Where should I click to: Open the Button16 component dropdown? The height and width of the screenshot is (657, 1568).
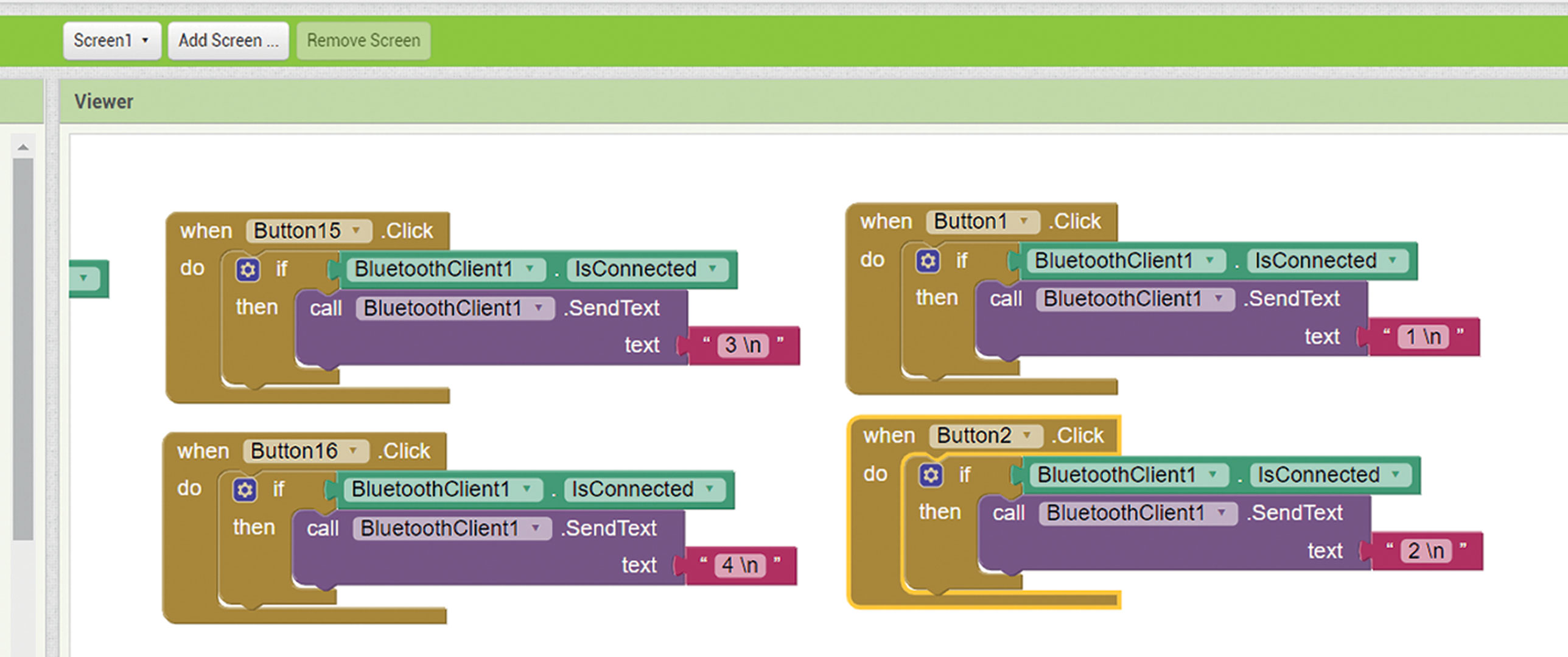354,451
